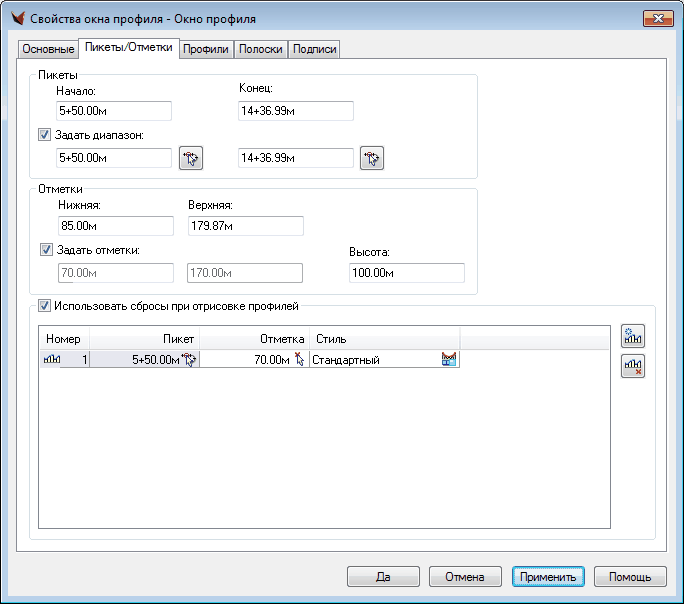Viewport: 684px width, 604px height.
Task: Open help with Помощь button
Action: click(630, 577)
